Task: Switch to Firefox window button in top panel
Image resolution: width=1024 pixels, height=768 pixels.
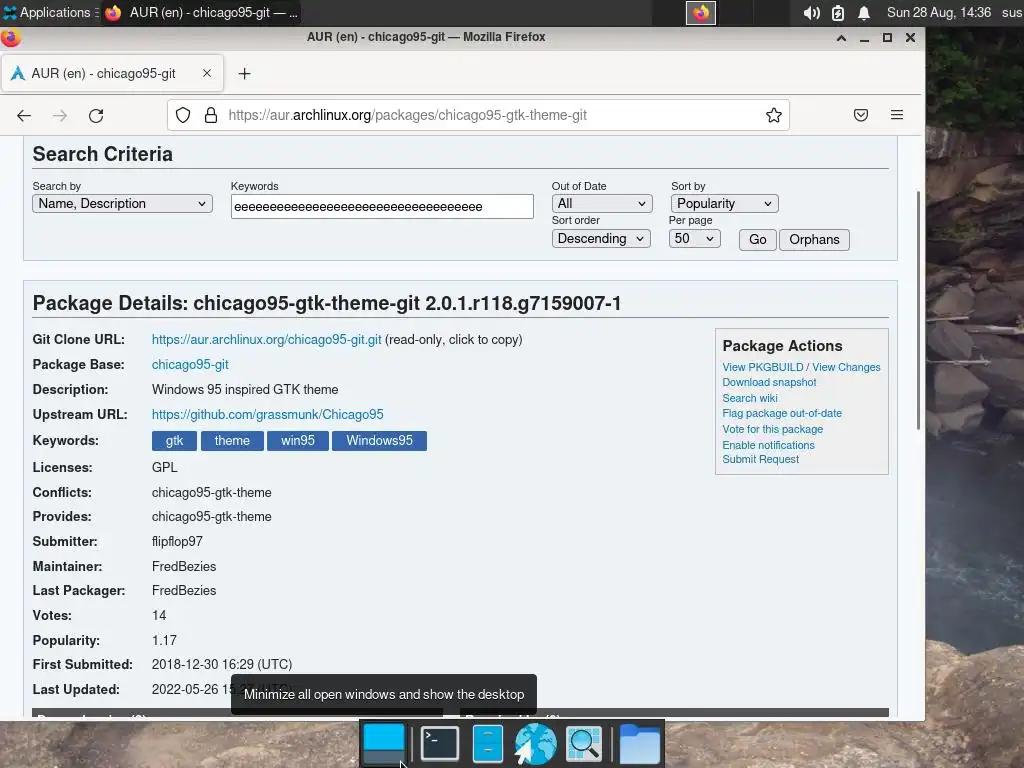Action: click(x=201, y=12)
